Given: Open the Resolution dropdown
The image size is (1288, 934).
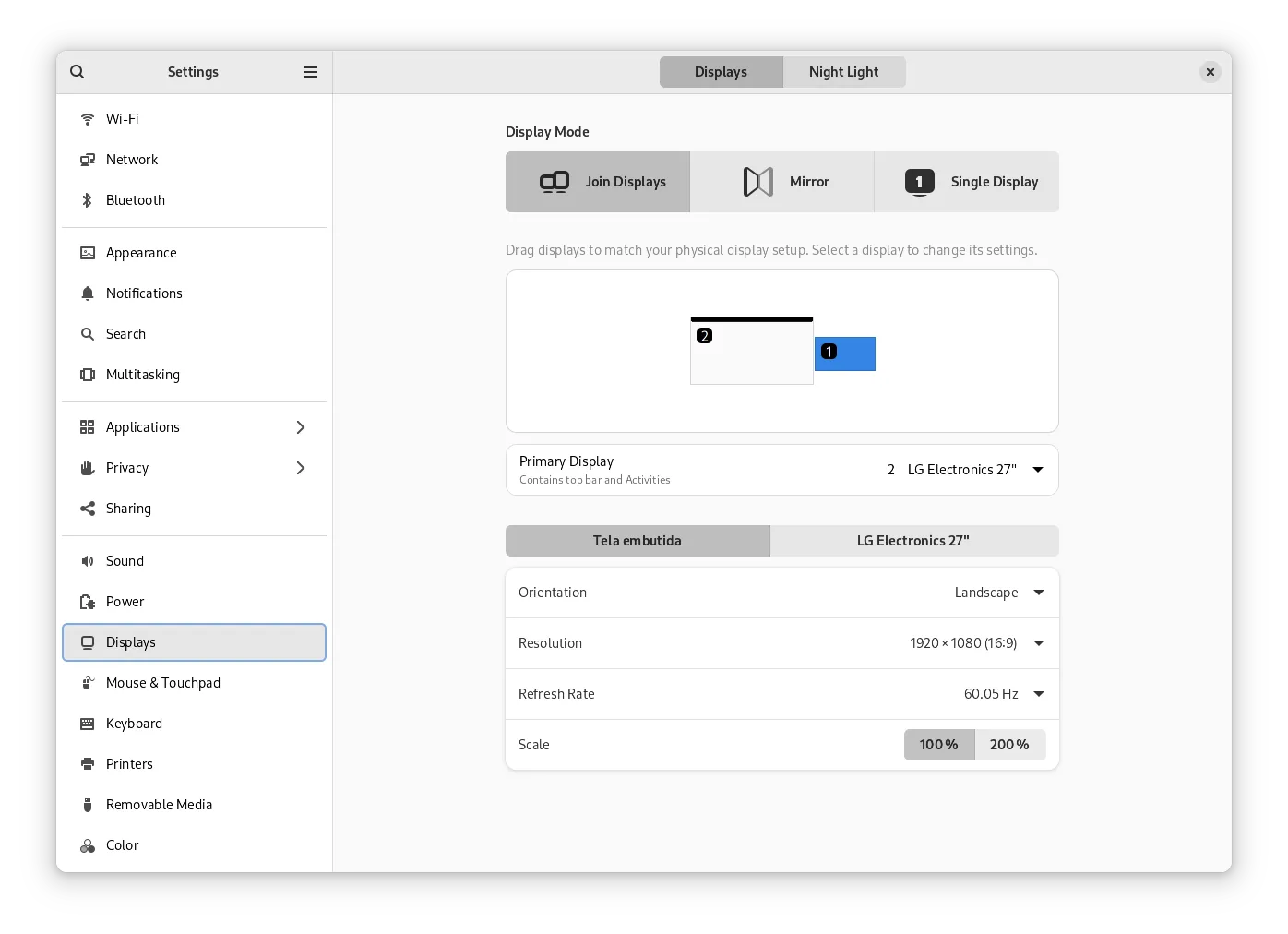Looking at the screenshot, I should click(x=1038, y=643).
